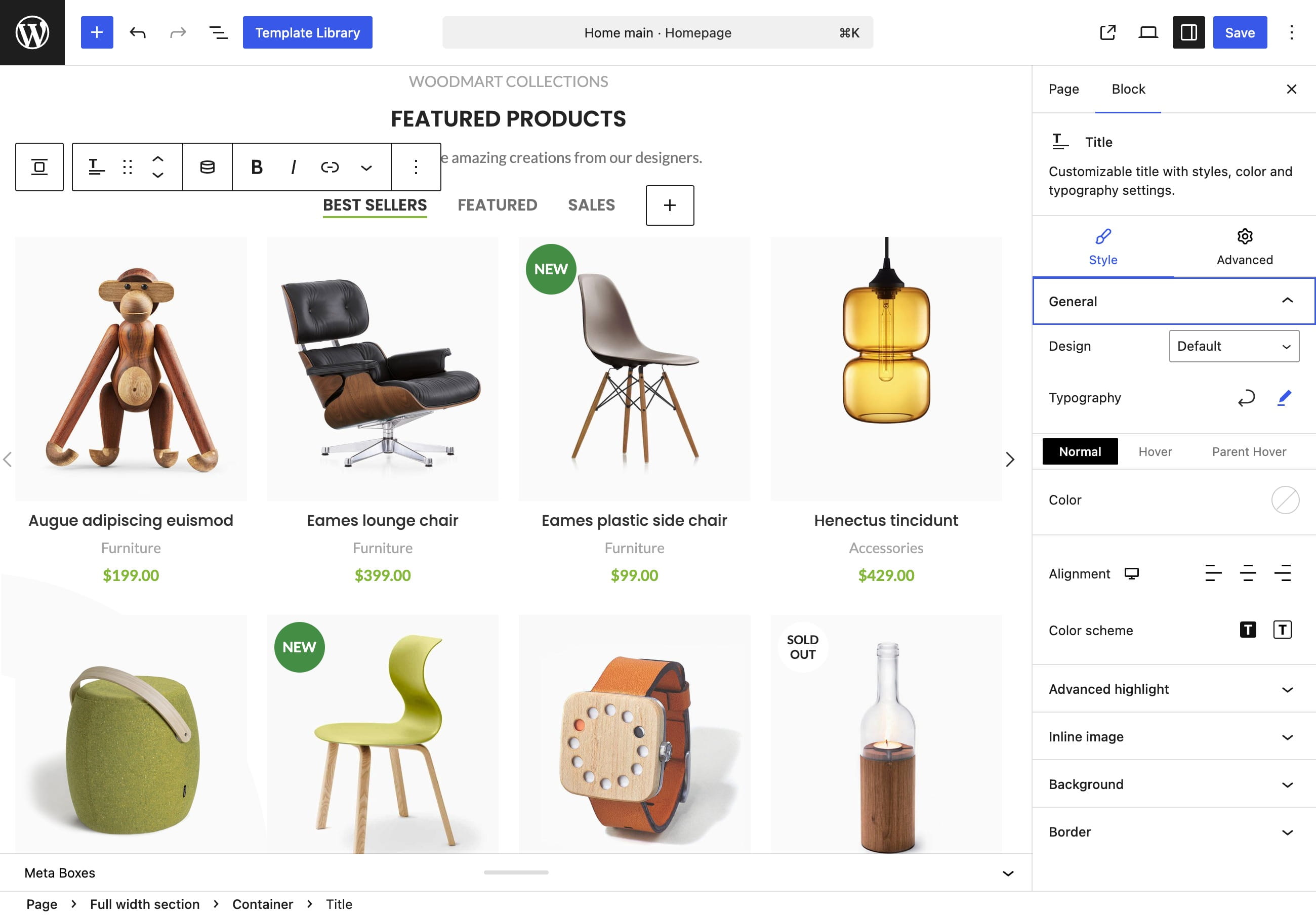Click the link icon in block toolbar
The height and width of the screenshot is (916, 1316).
(330, 167)
